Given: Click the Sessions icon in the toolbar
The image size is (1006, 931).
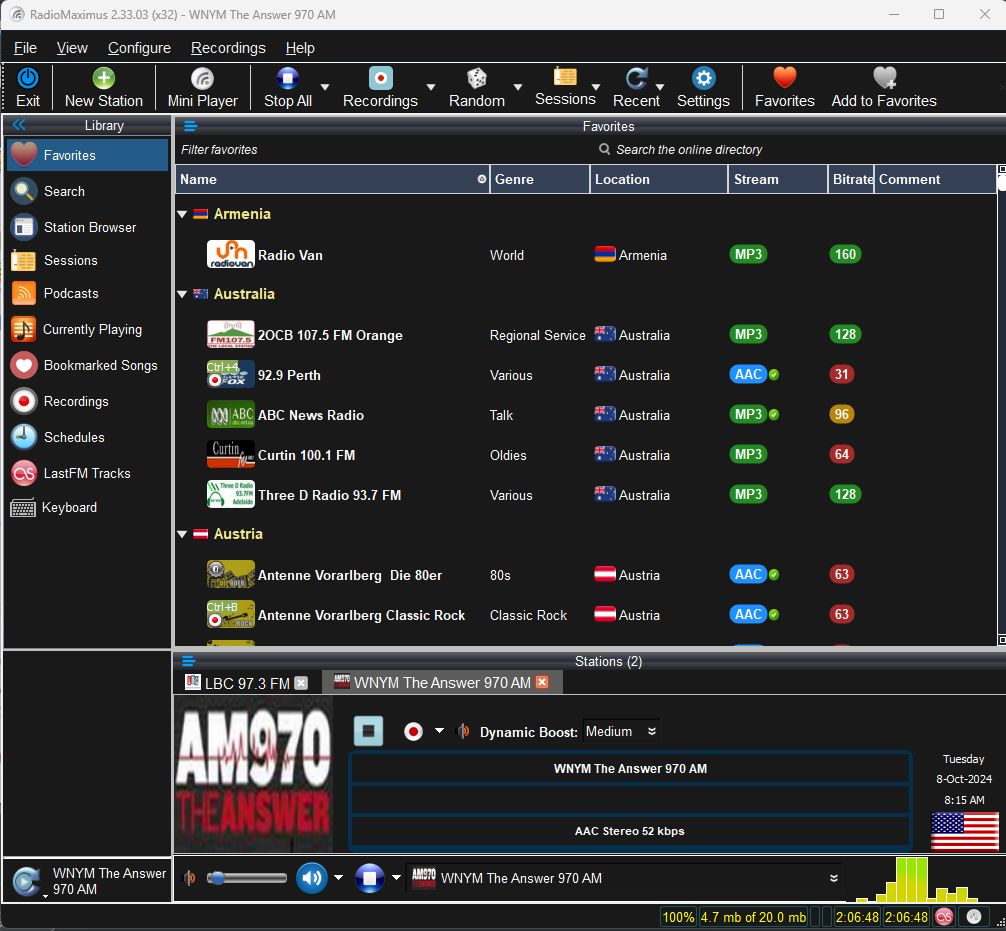Looking at the screenshot, I should tap(565, 77).
